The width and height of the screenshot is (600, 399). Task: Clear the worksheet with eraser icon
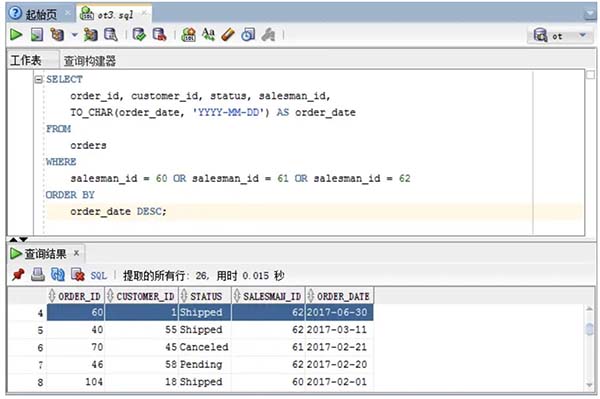click(228, 35)
